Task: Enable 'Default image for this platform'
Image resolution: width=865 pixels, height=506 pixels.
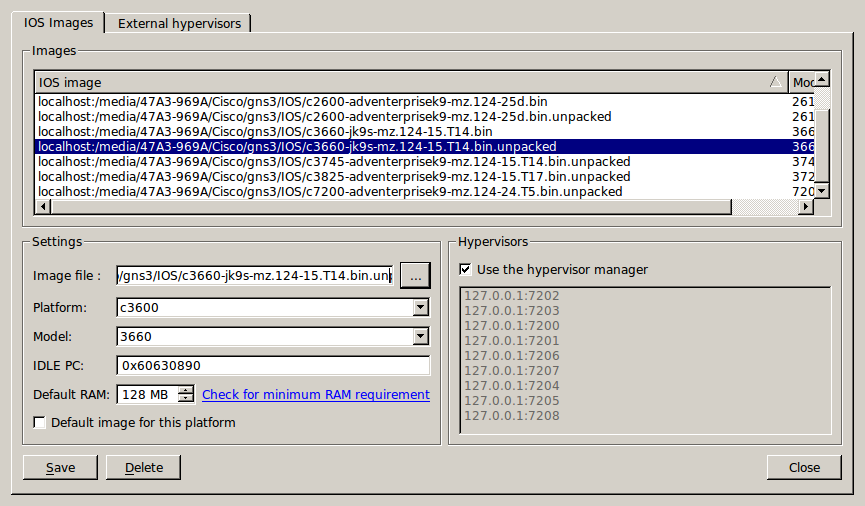Action: coord(39,423)
